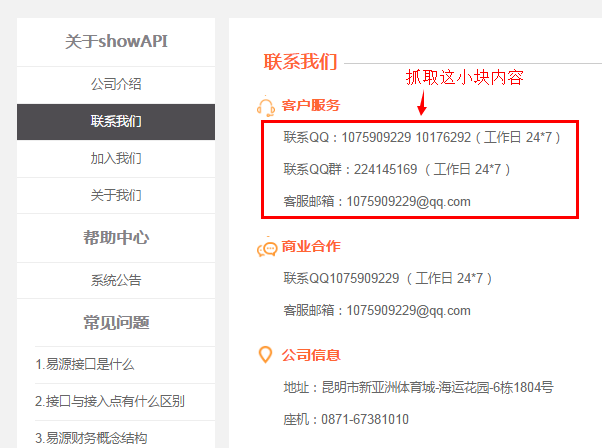Click the 商业合作 section heading
The width and height of the screenshot is (602, 448).
[311, 246]
